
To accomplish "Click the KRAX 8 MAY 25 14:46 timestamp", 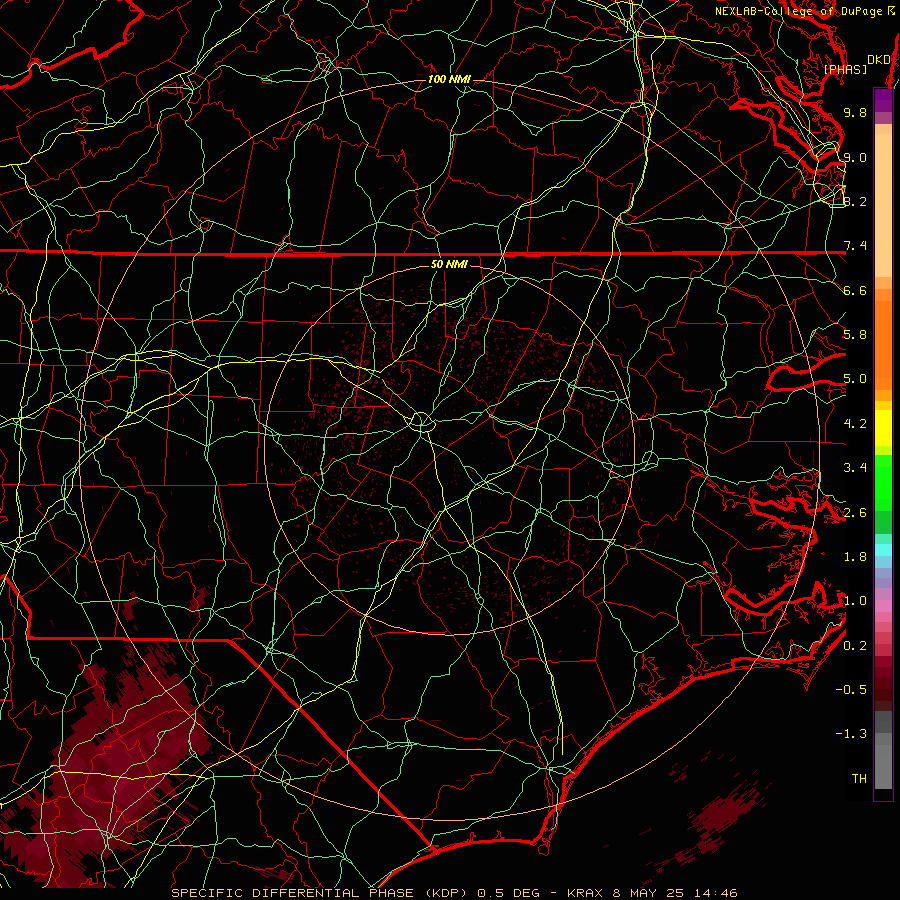I will coord(652,893).
